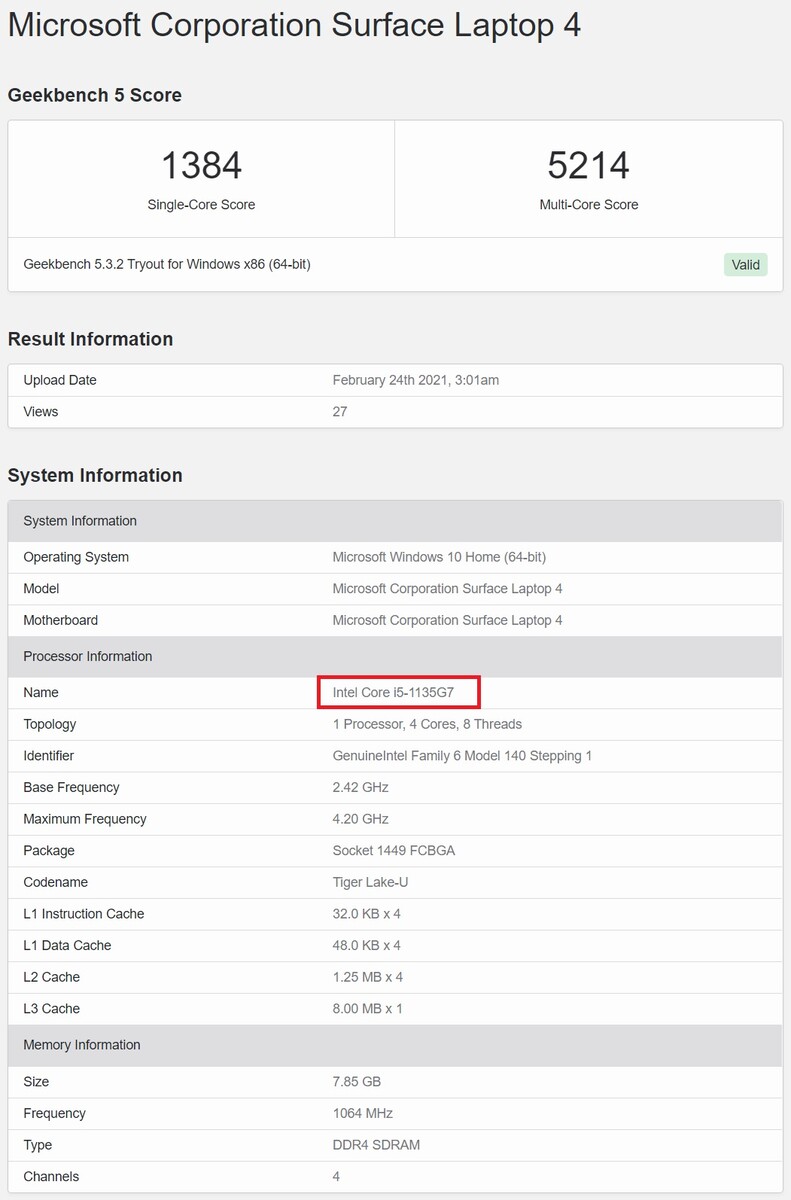Image resolution: width=791 pixels, height=1200 pixels.
Task: Click the Microsoft Corporation Surface Laptop 4 title
Action: click(x=294, y=25)
